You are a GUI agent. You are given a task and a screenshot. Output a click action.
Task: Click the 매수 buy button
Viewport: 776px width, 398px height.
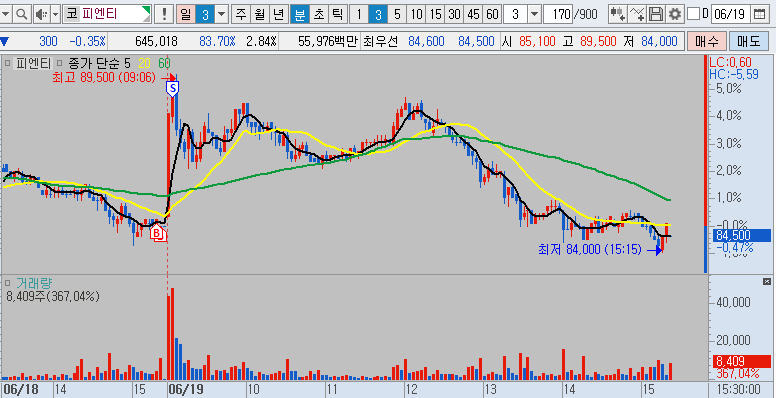(x=706, y=41)
